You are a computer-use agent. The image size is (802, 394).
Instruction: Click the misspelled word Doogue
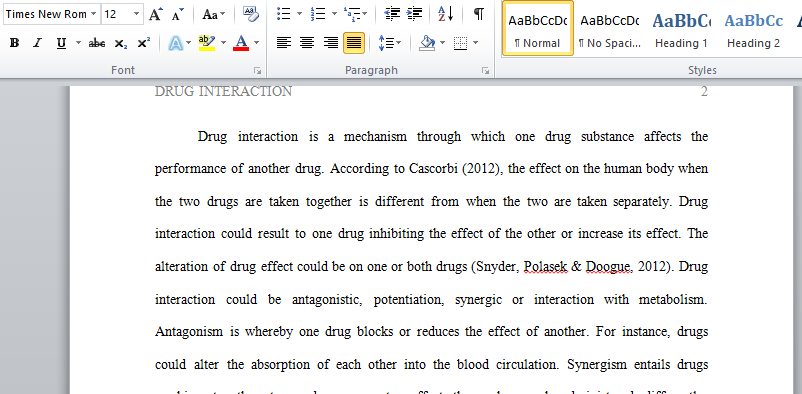[x=608, y=267]
